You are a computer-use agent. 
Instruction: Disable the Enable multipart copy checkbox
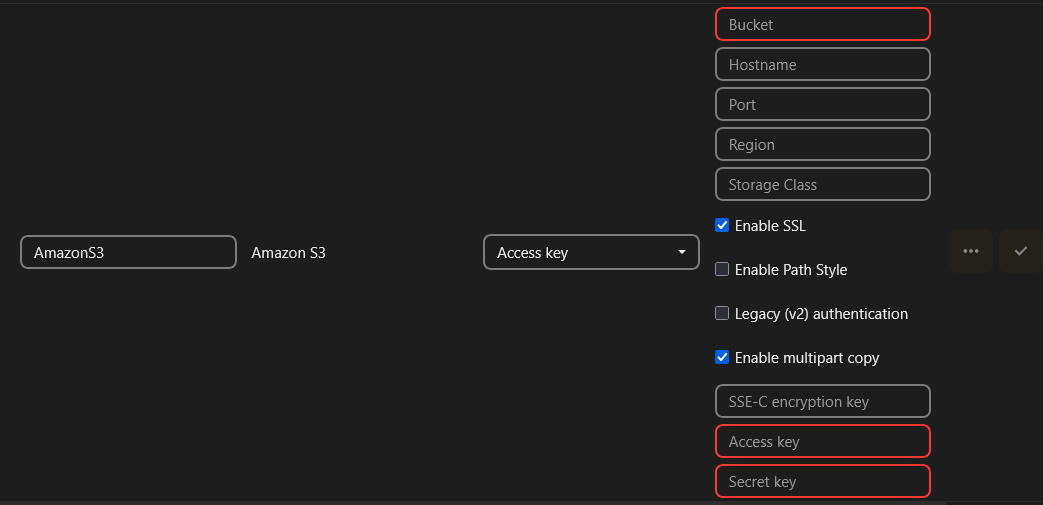(722, 358)
